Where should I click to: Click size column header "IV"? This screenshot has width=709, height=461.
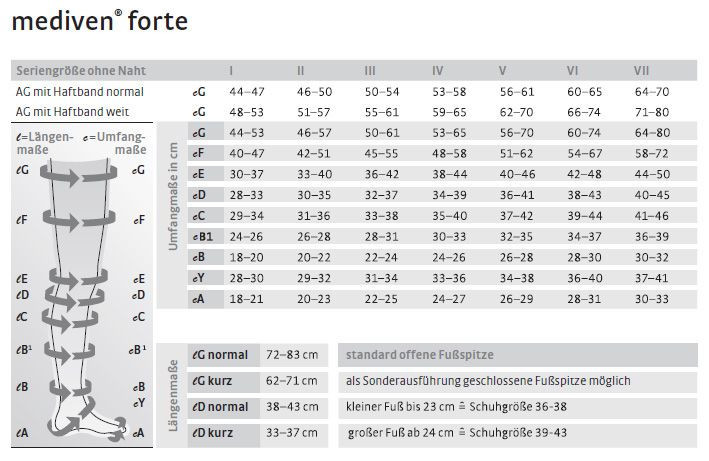437,71
